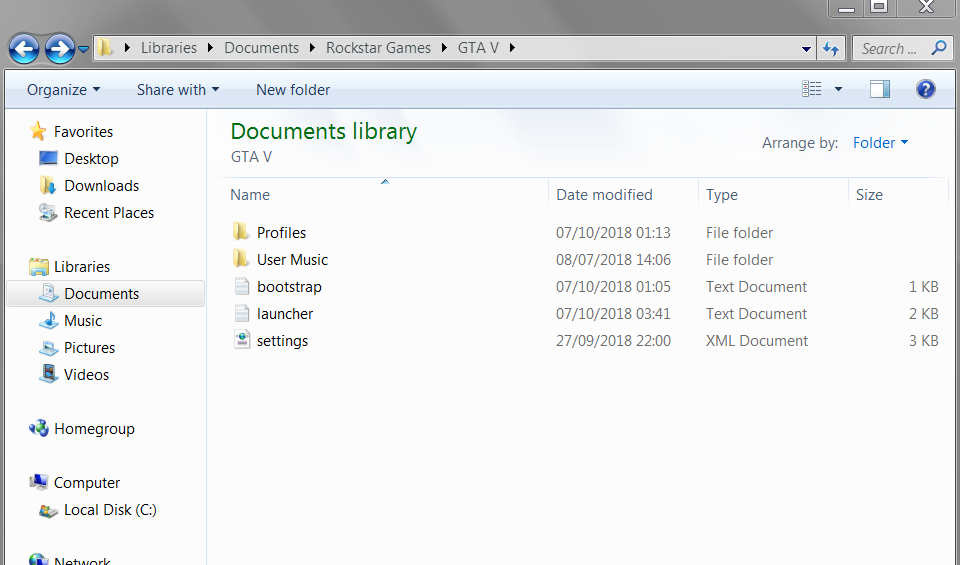Click the magnifying glass search icon
The width and height of the screenshot is (960, 565).
click(939, 48)
